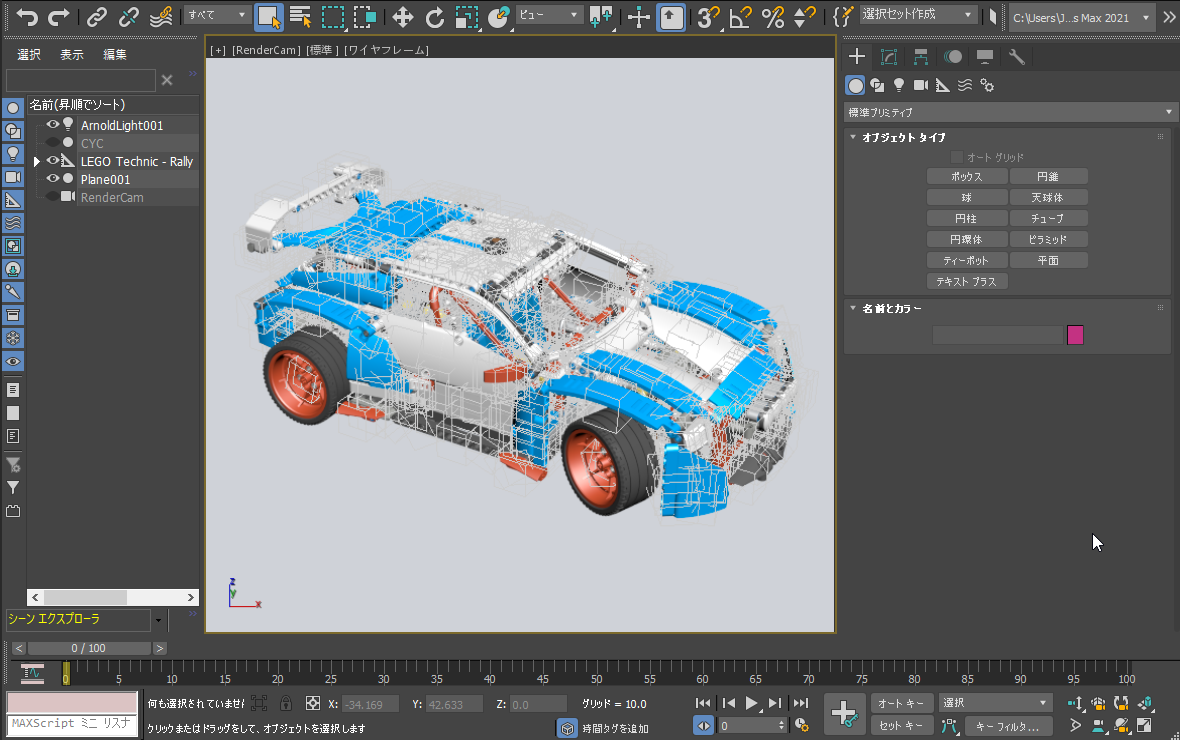Switch to the Cameras create category
Image resolution: width=1180 pixels, height=740 pixels.
pyautogui.click(x=920, y=85)
